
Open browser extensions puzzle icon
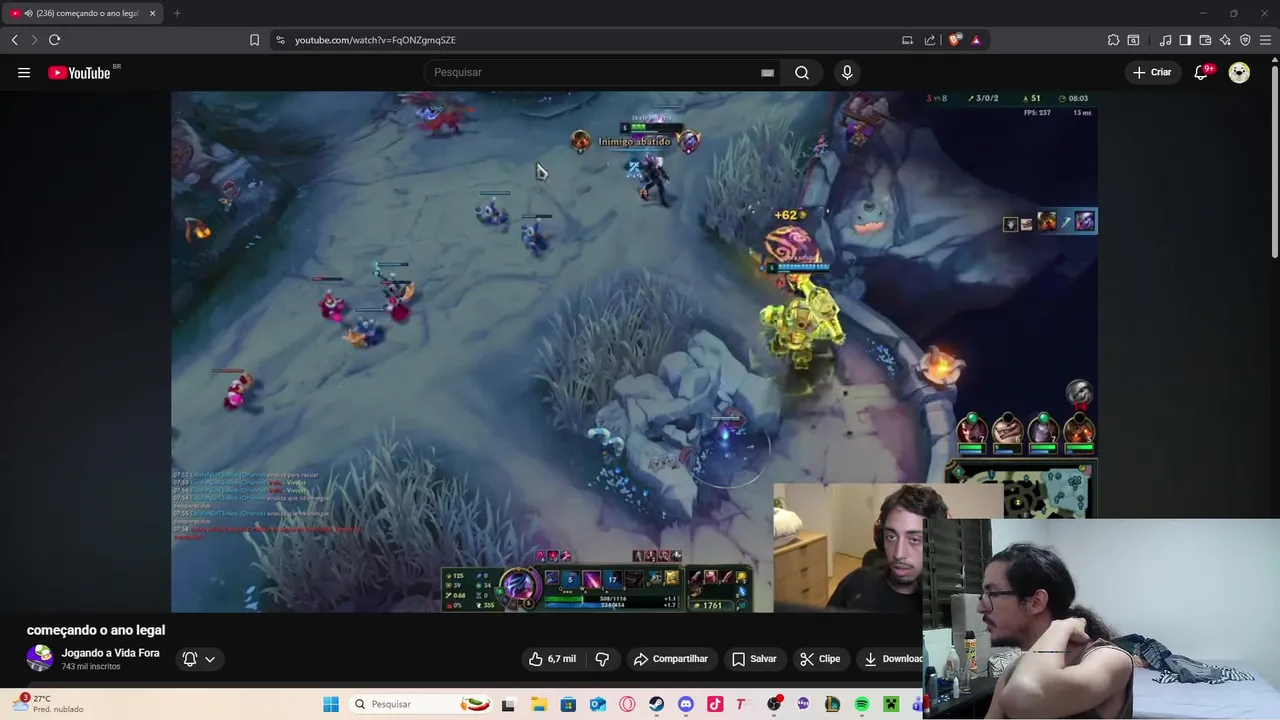[1113, 40]
